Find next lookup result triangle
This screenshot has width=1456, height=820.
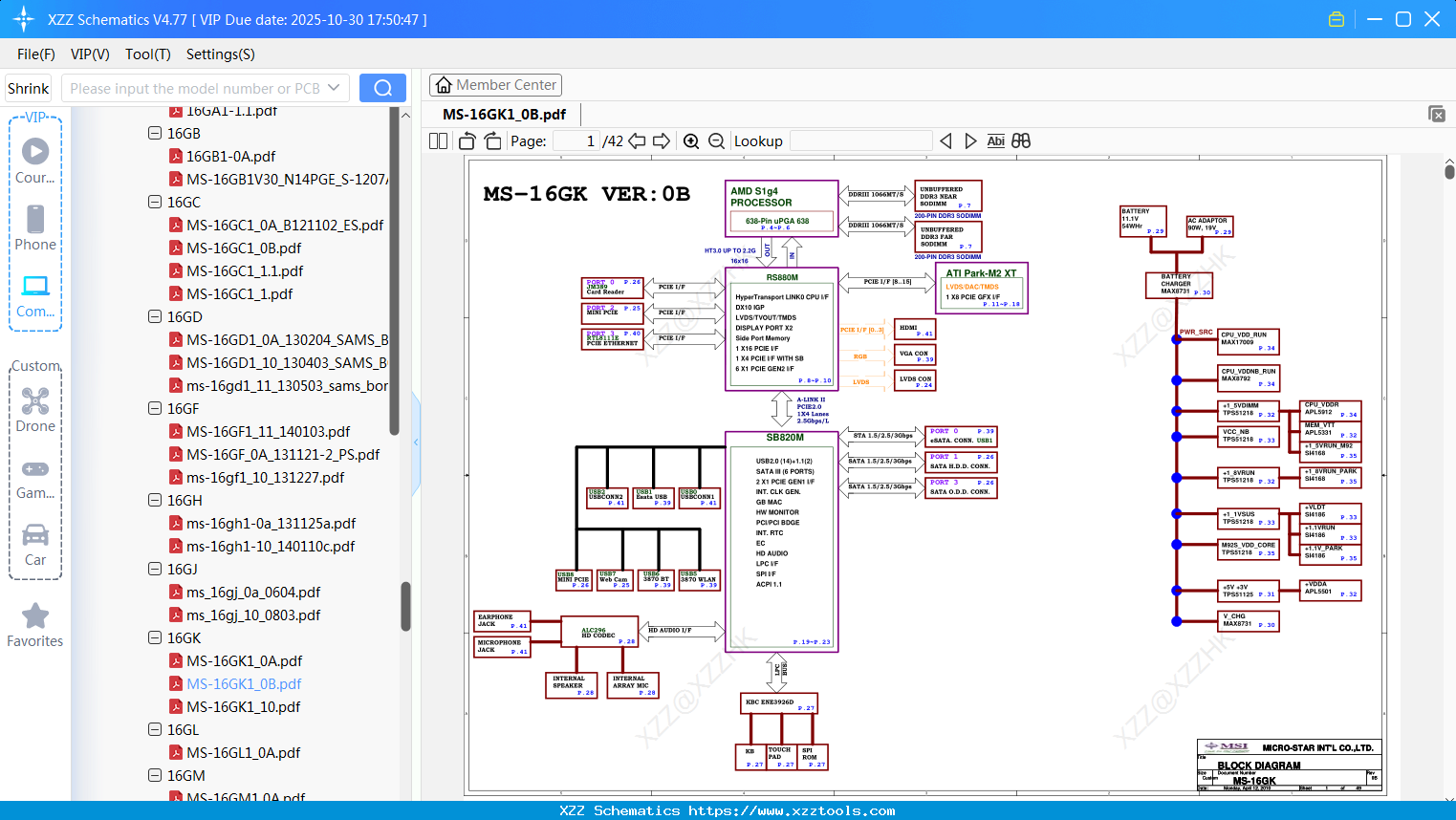[970, 141]
